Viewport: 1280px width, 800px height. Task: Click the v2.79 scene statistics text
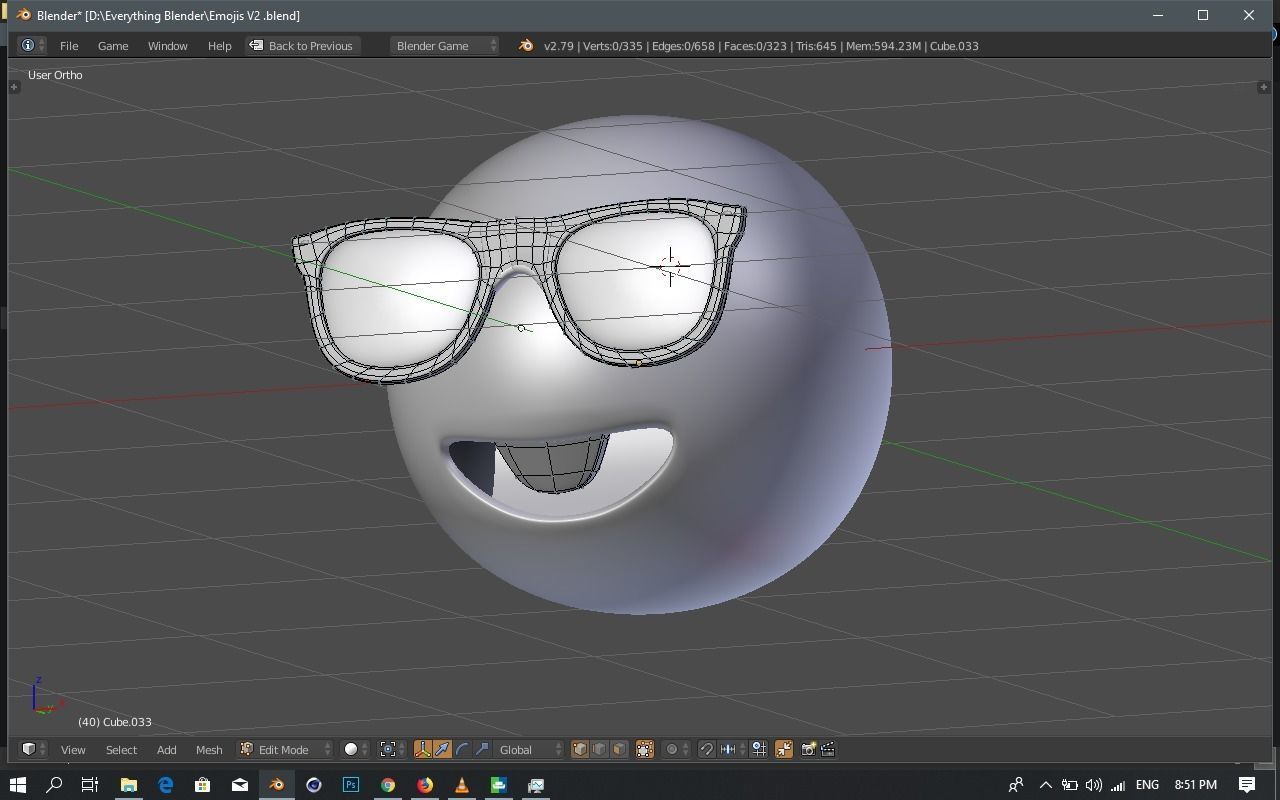click(761, 46)
